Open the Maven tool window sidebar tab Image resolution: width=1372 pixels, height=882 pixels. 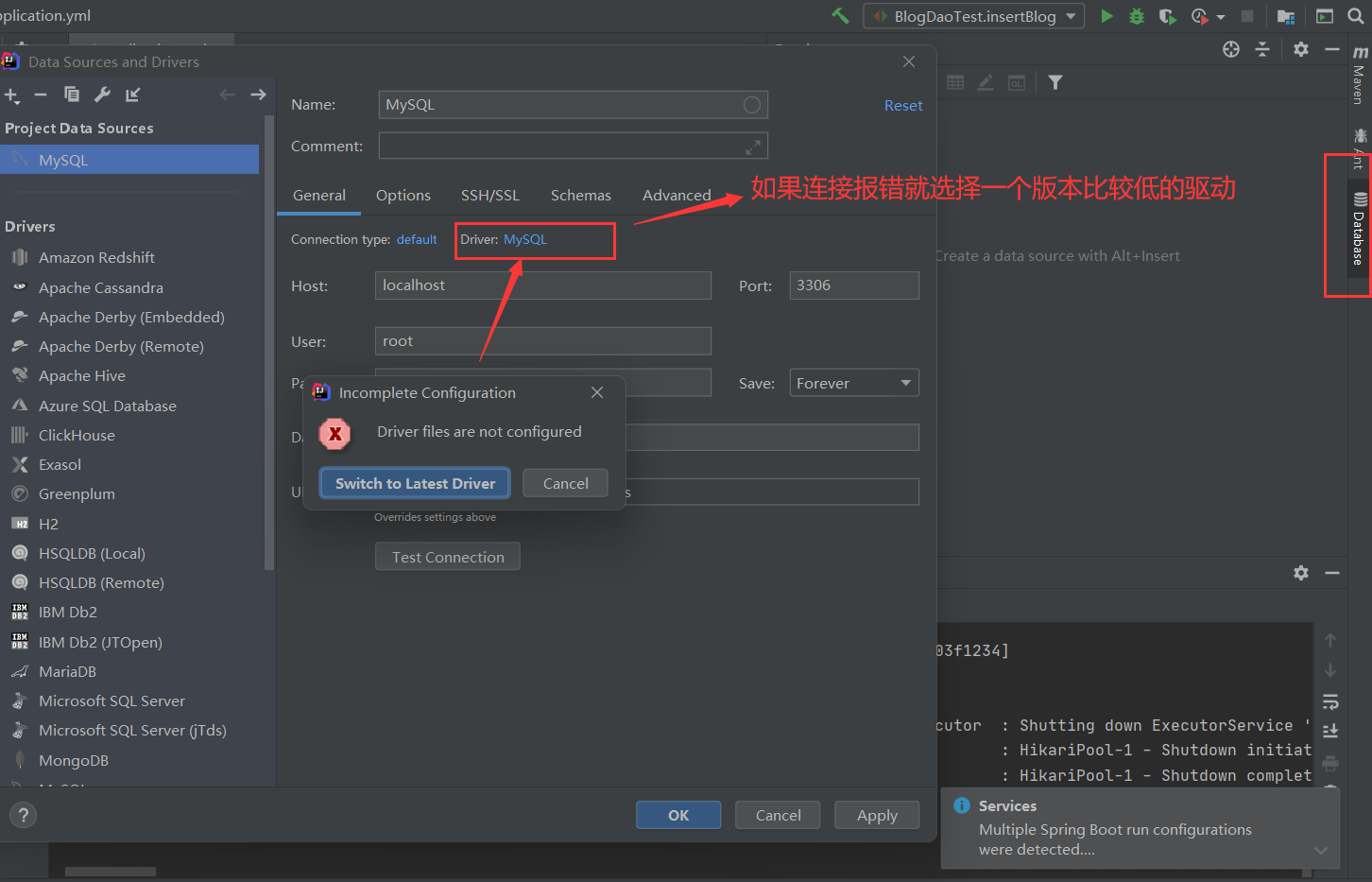coord(1360,74)
